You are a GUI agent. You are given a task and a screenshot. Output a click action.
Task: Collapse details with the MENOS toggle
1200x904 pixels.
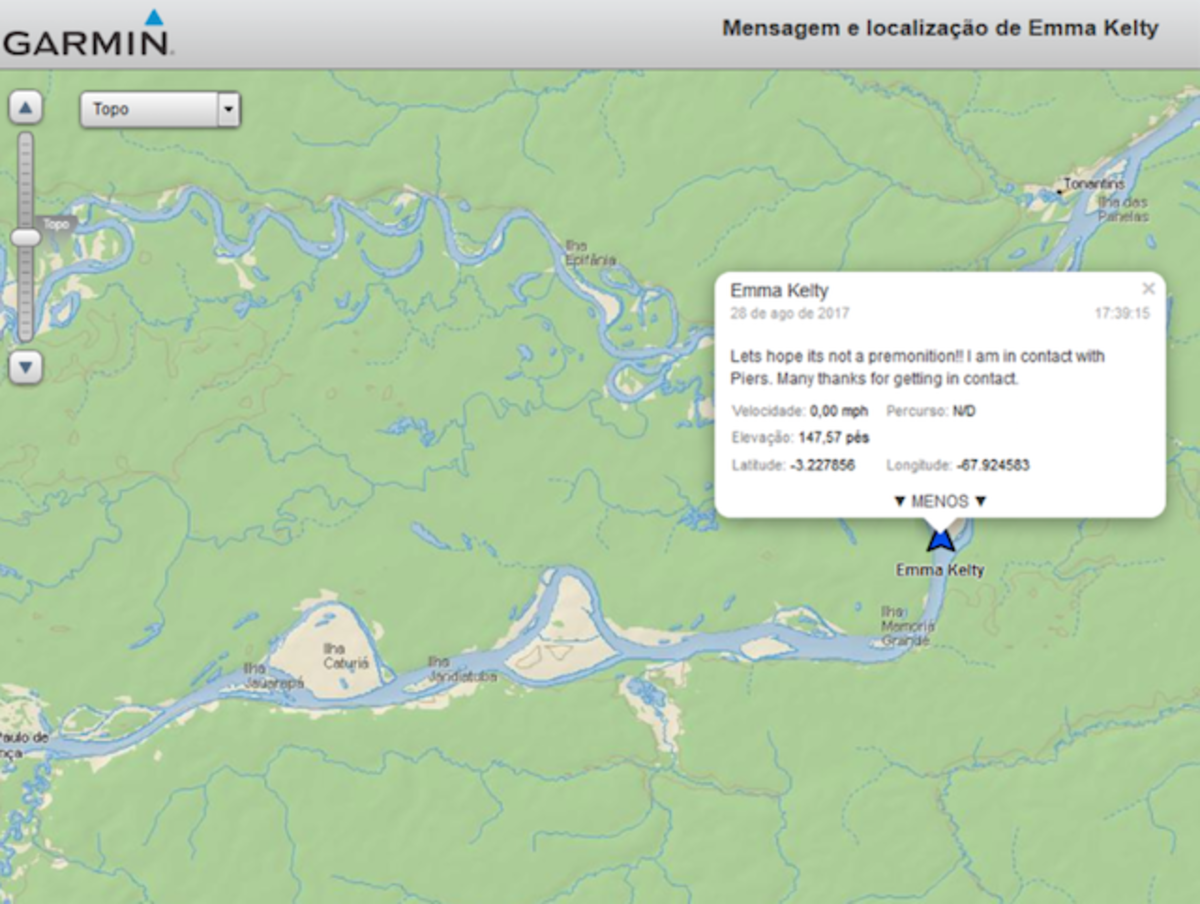[x=940, y=501]
